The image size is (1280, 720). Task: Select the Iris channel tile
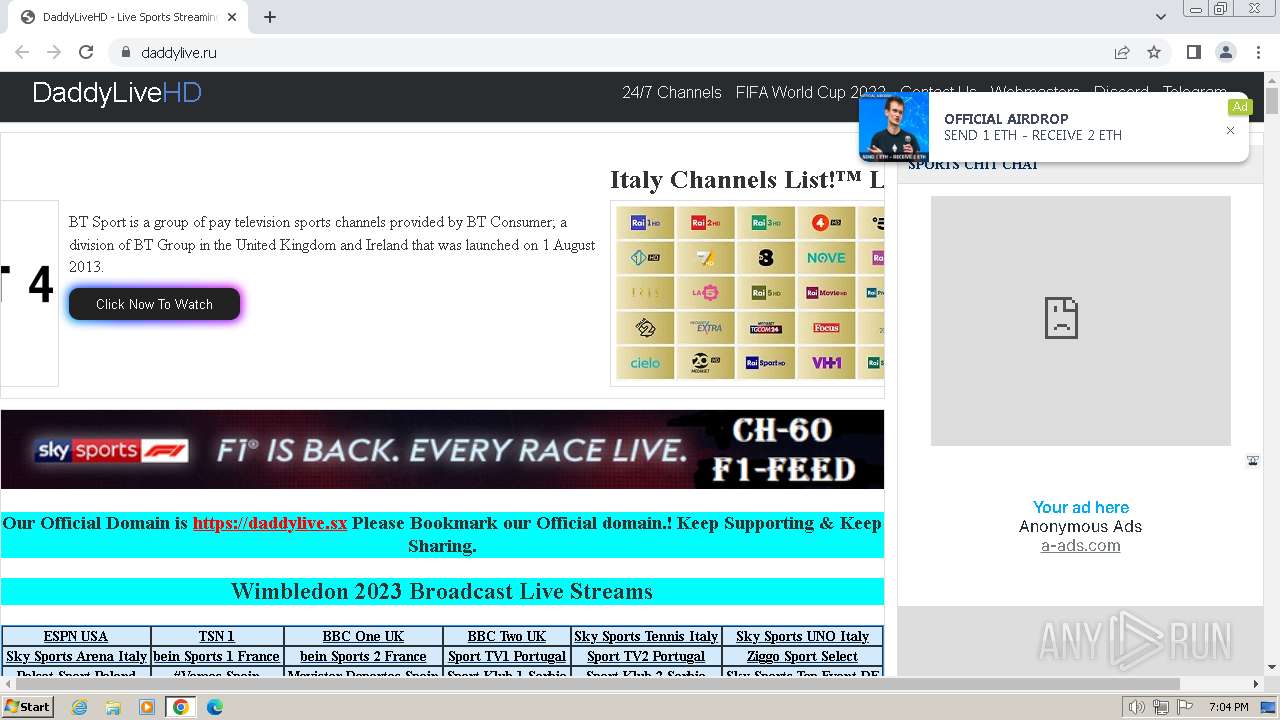(x=645, y=293)
